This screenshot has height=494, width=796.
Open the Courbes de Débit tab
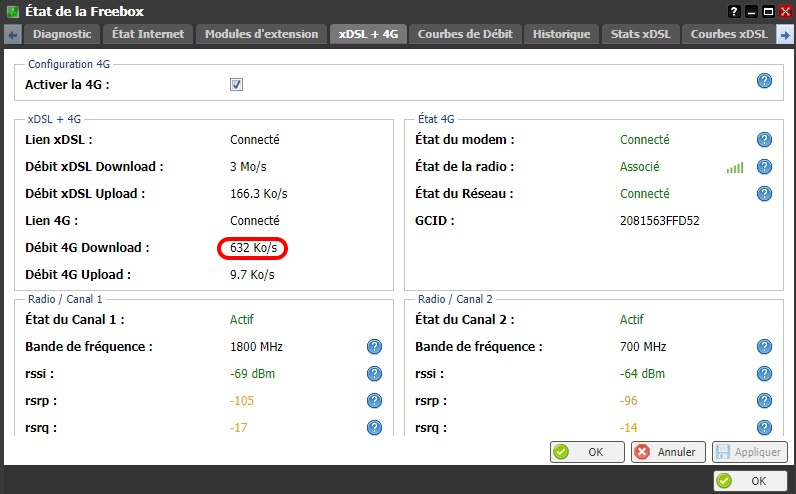pos(465,34)
